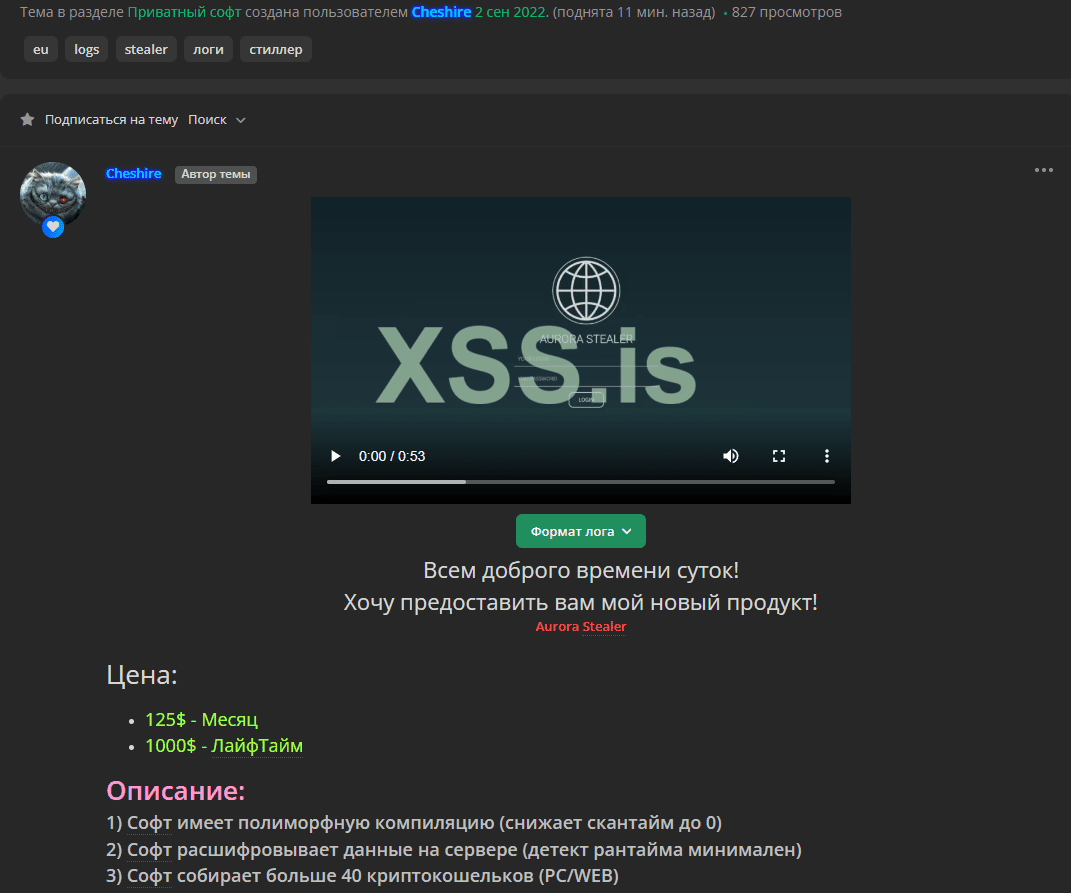1071x893 pixels.
Task: Open the post options via three-dot menu
Action: point(1044,170)
